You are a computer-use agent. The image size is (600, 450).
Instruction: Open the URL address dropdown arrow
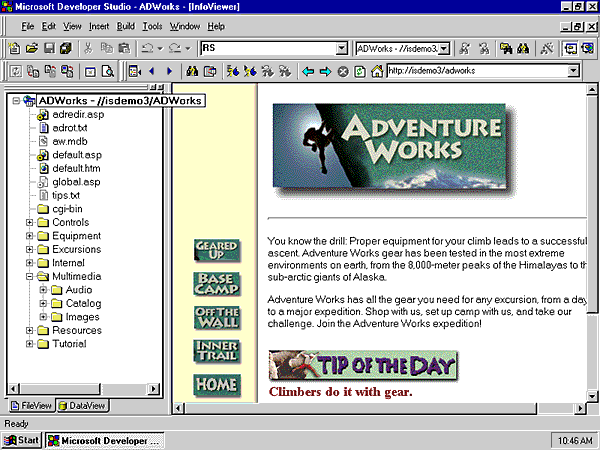(573, 72)
